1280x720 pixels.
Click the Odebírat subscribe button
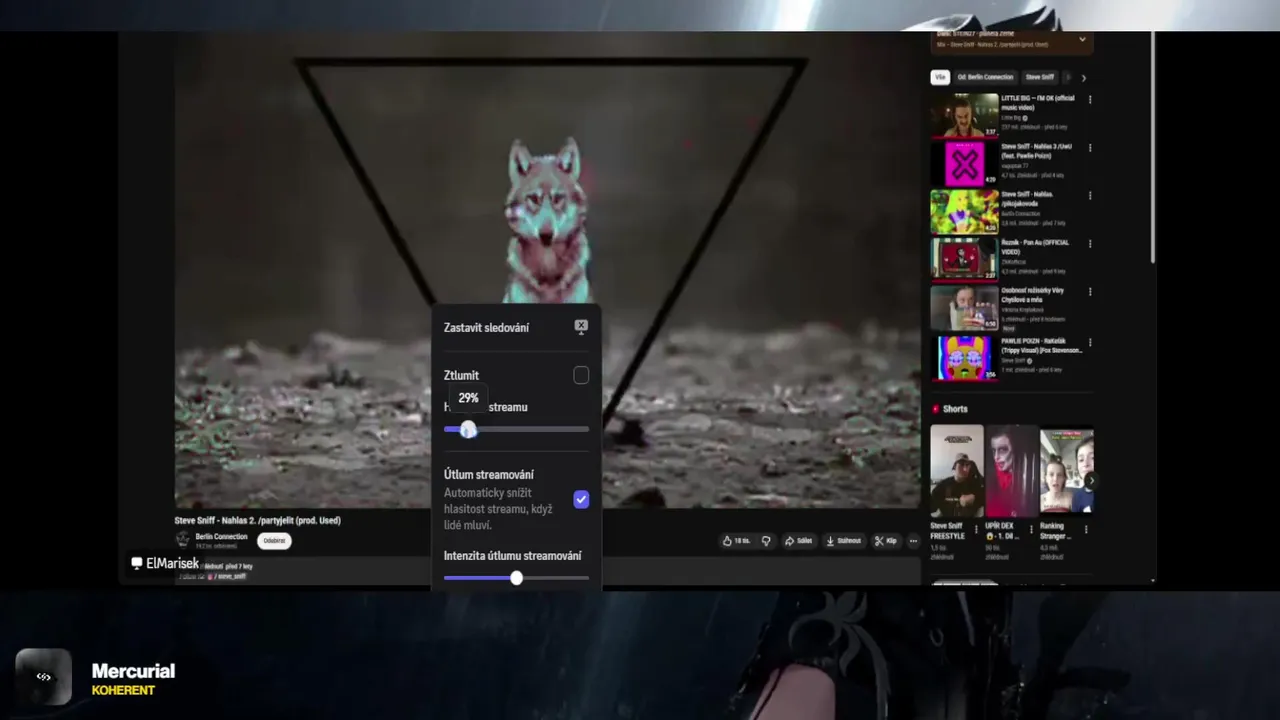pyautogui.click(x=274, y=541)
